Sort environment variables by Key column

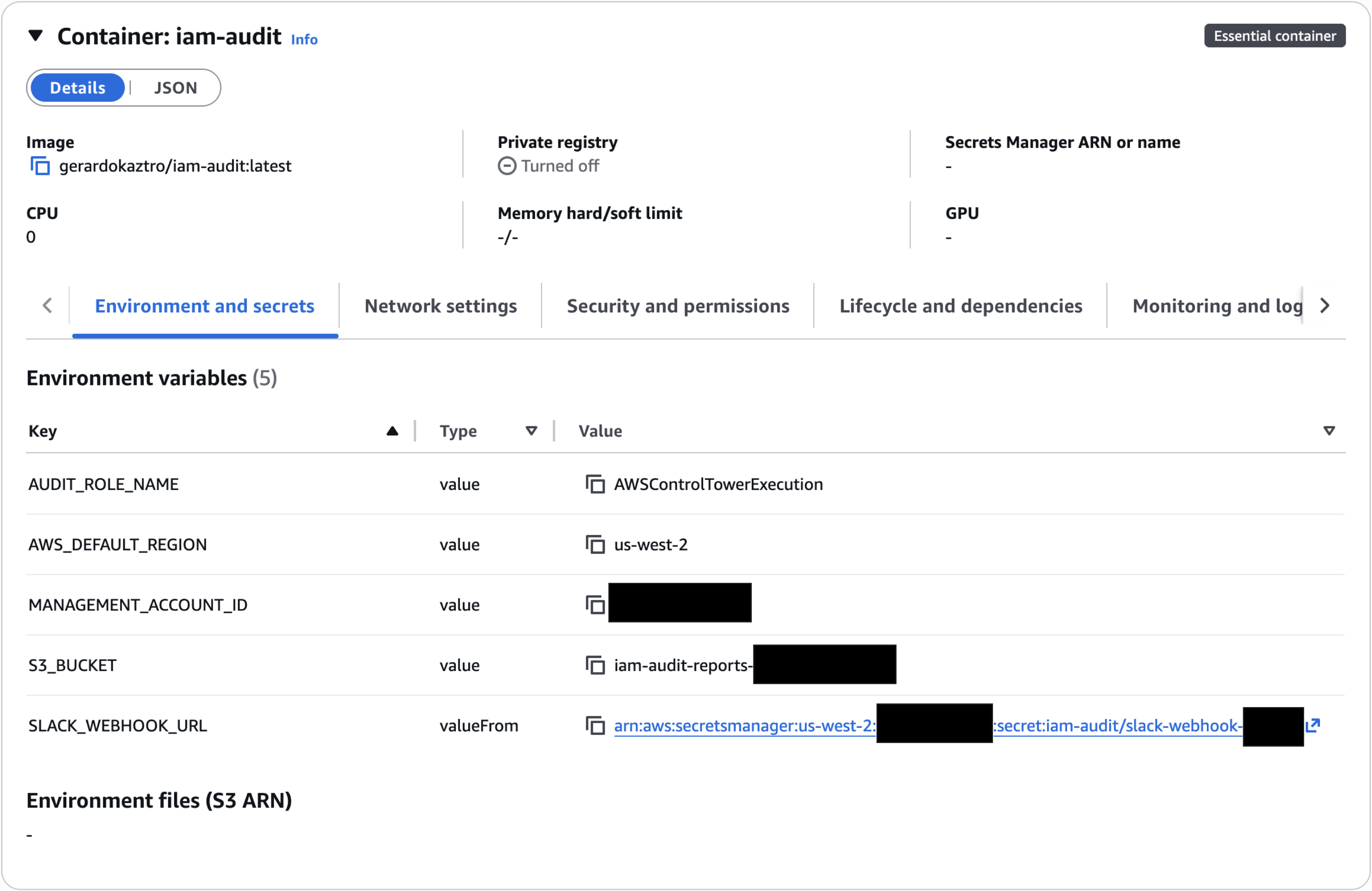click(392, 430)
